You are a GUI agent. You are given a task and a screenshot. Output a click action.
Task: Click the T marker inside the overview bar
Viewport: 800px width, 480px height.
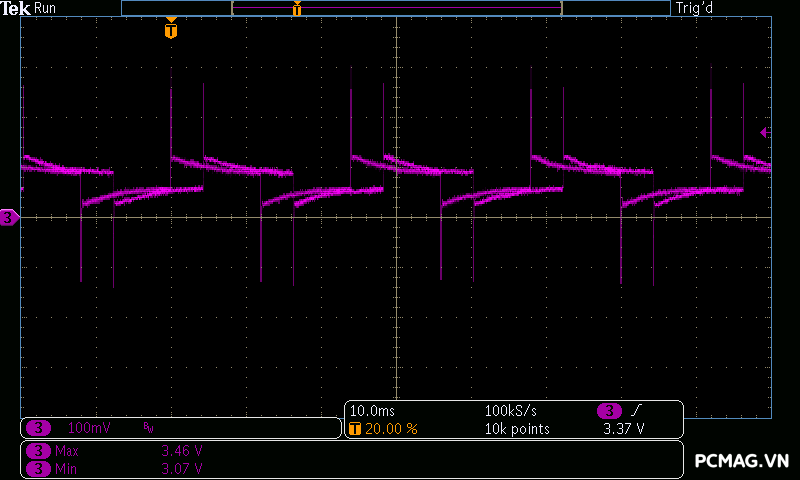(x=297, y=9)
